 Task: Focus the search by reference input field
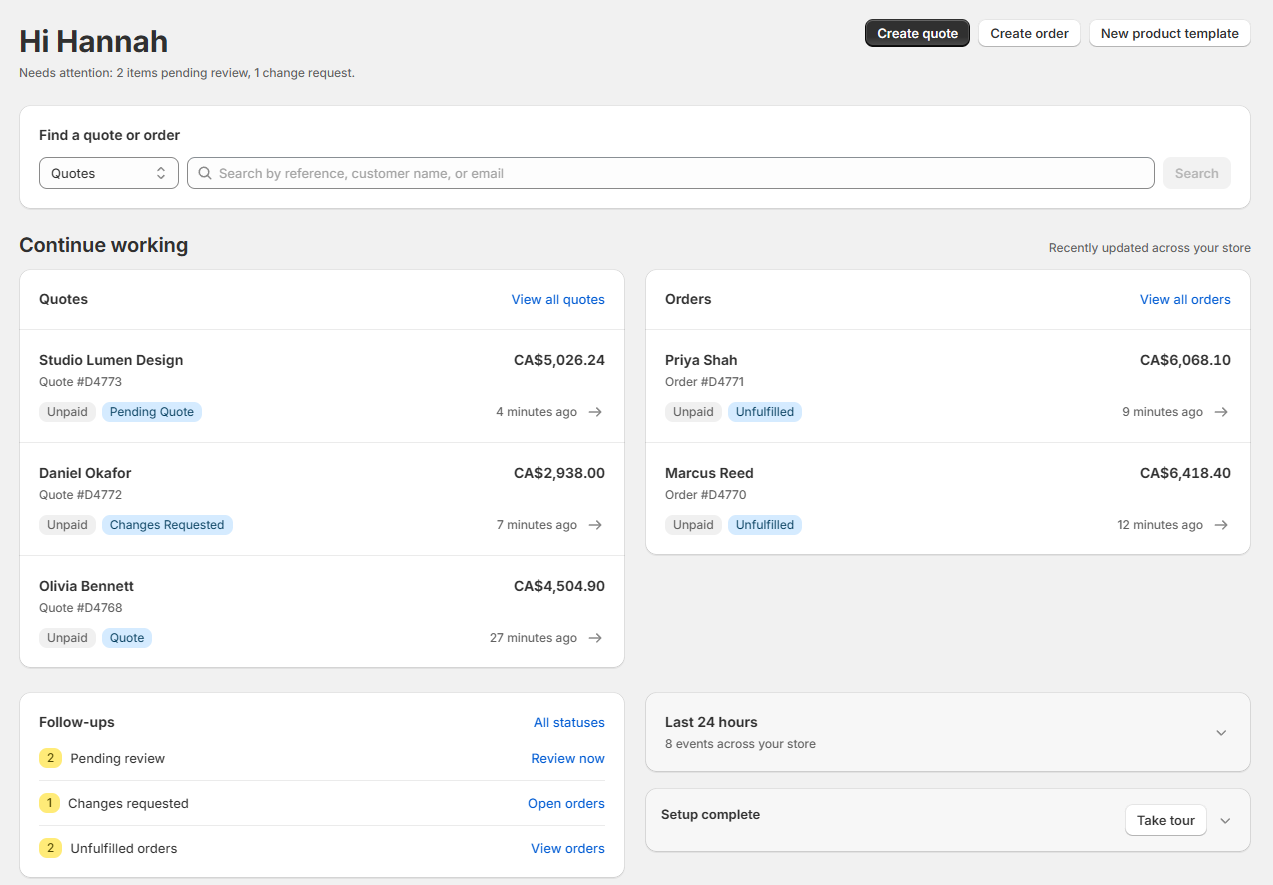[671, 173]
